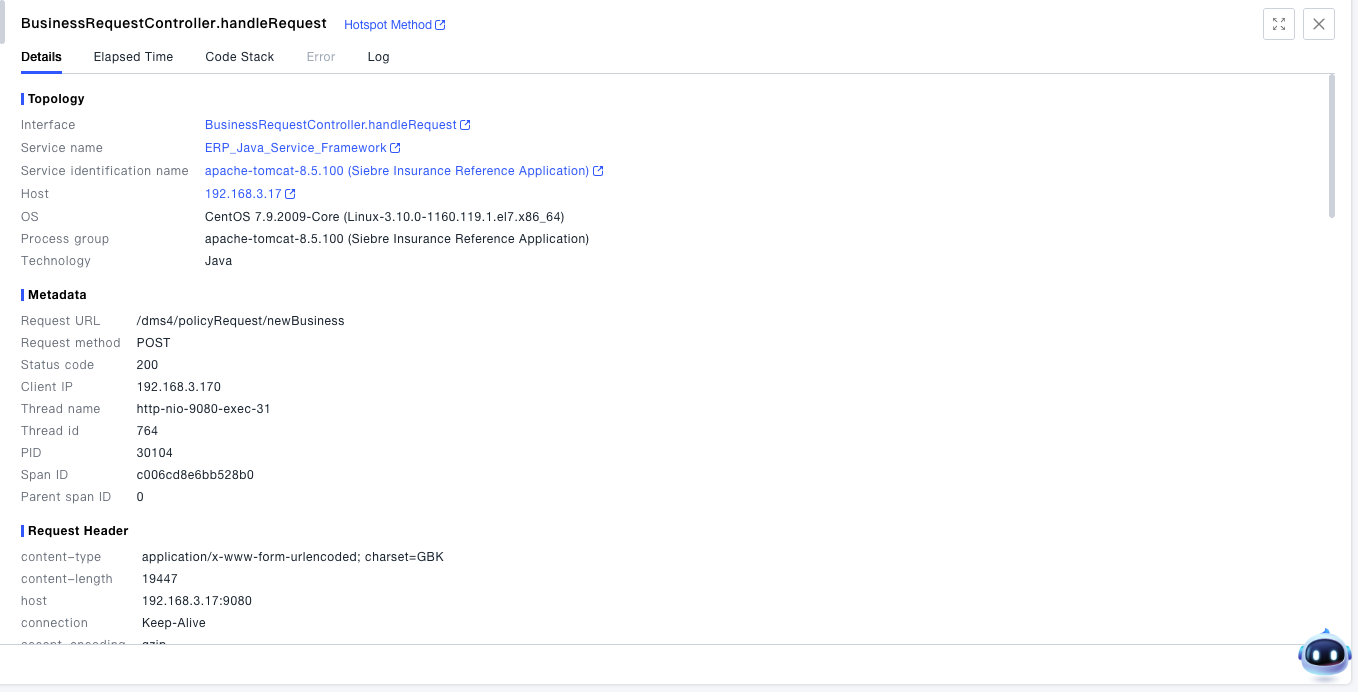Open the Hotspot Method link
Viewport: 1358px width, 692px height.
(387, 25)
